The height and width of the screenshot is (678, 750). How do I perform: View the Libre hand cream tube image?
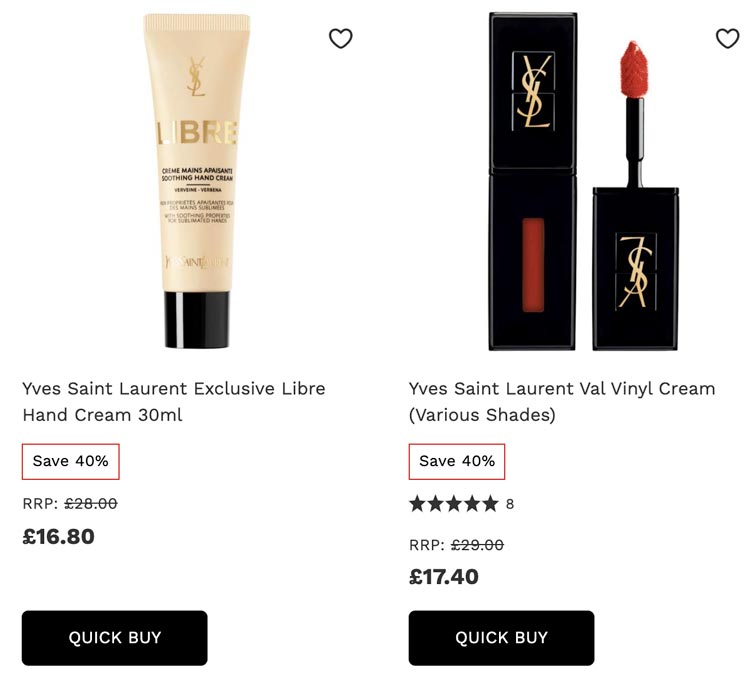[x=197, y=181]
